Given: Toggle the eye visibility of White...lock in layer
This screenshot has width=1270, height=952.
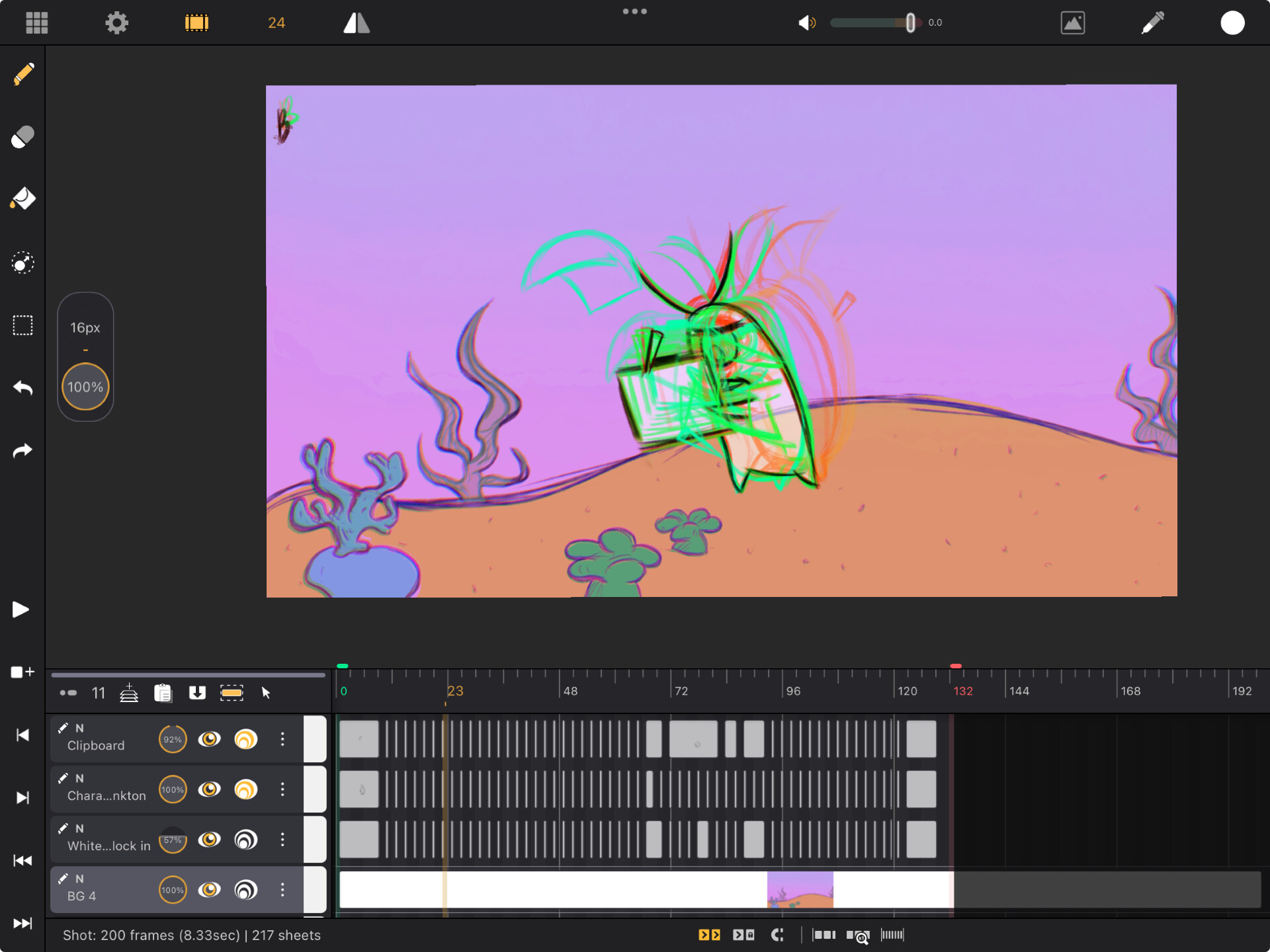Looking at the screenshot, I should tap(210, 840).
